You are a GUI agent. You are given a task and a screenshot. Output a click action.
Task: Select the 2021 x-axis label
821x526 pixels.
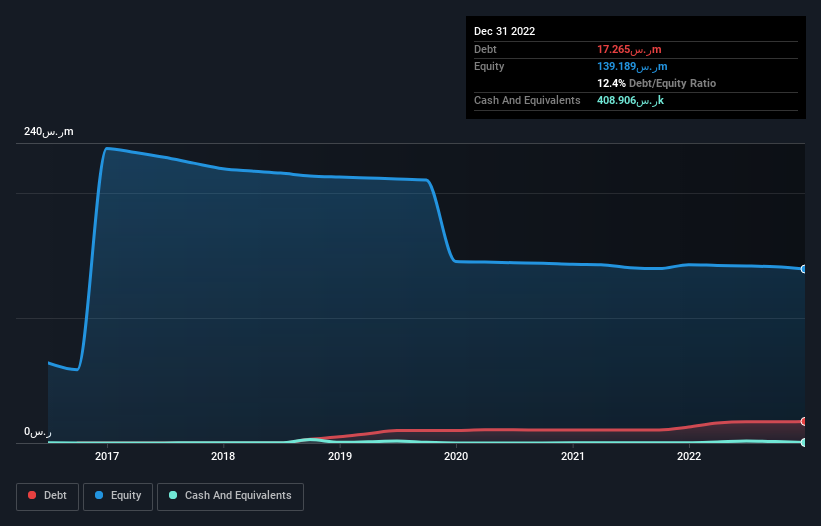[573, 456]
